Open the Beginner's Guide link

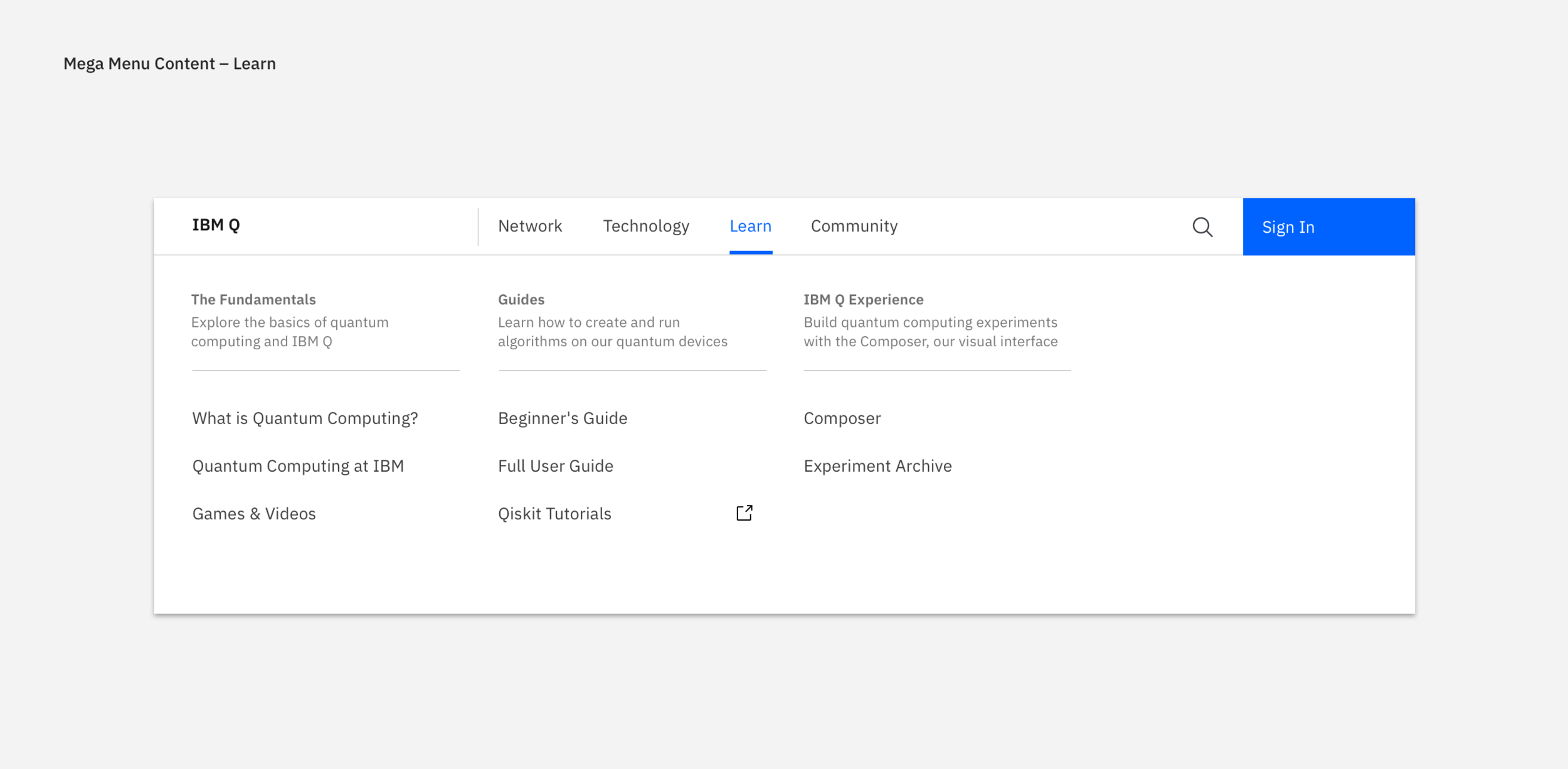tap(562, 418)
